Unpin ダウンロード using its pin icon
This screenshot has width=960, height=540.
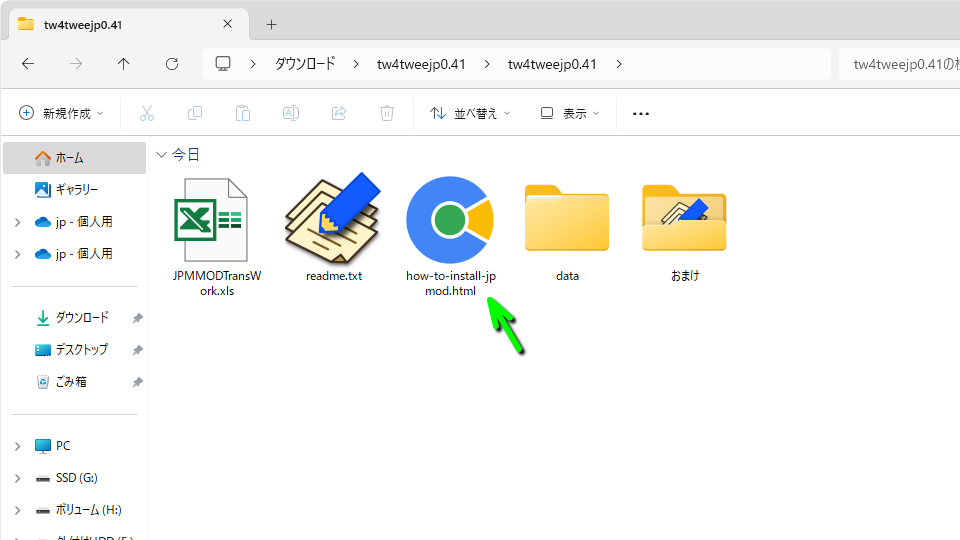138,318
